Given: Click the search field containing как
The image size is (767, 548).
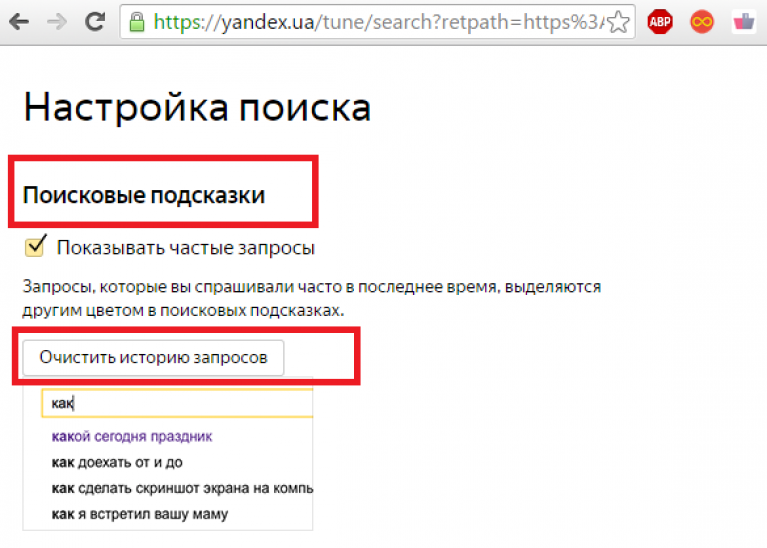Looking at the screenshot, I should 177,403.
